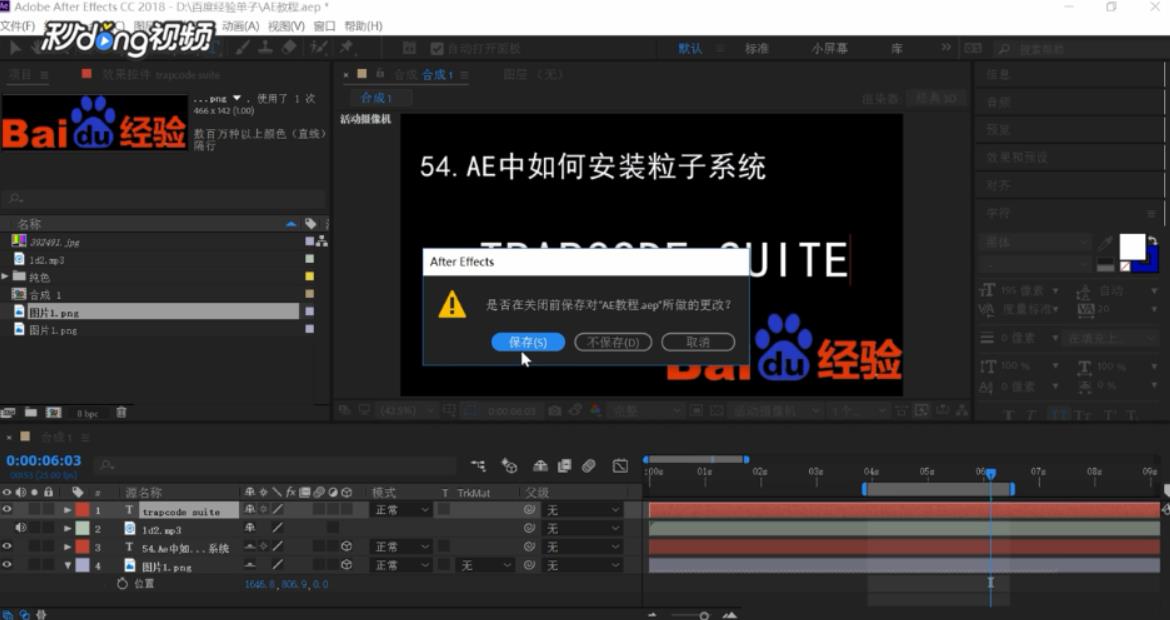Open blend mode dropdown for trapcode suite
Viewport: 1170px width, 620px height.
pyautogui.click(x=401, y=510)
